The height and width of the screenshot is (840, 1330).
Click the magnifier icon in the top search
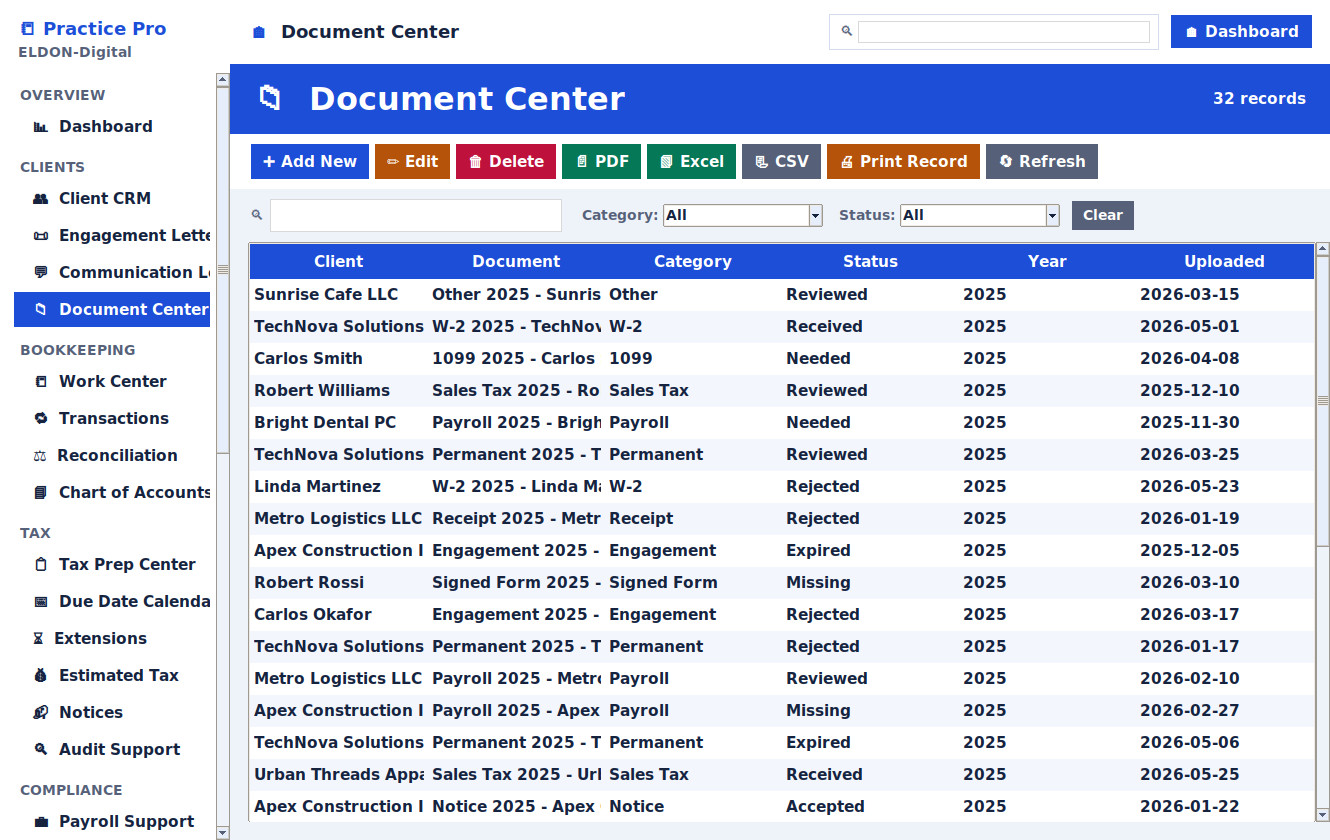(x=847, y=32)
